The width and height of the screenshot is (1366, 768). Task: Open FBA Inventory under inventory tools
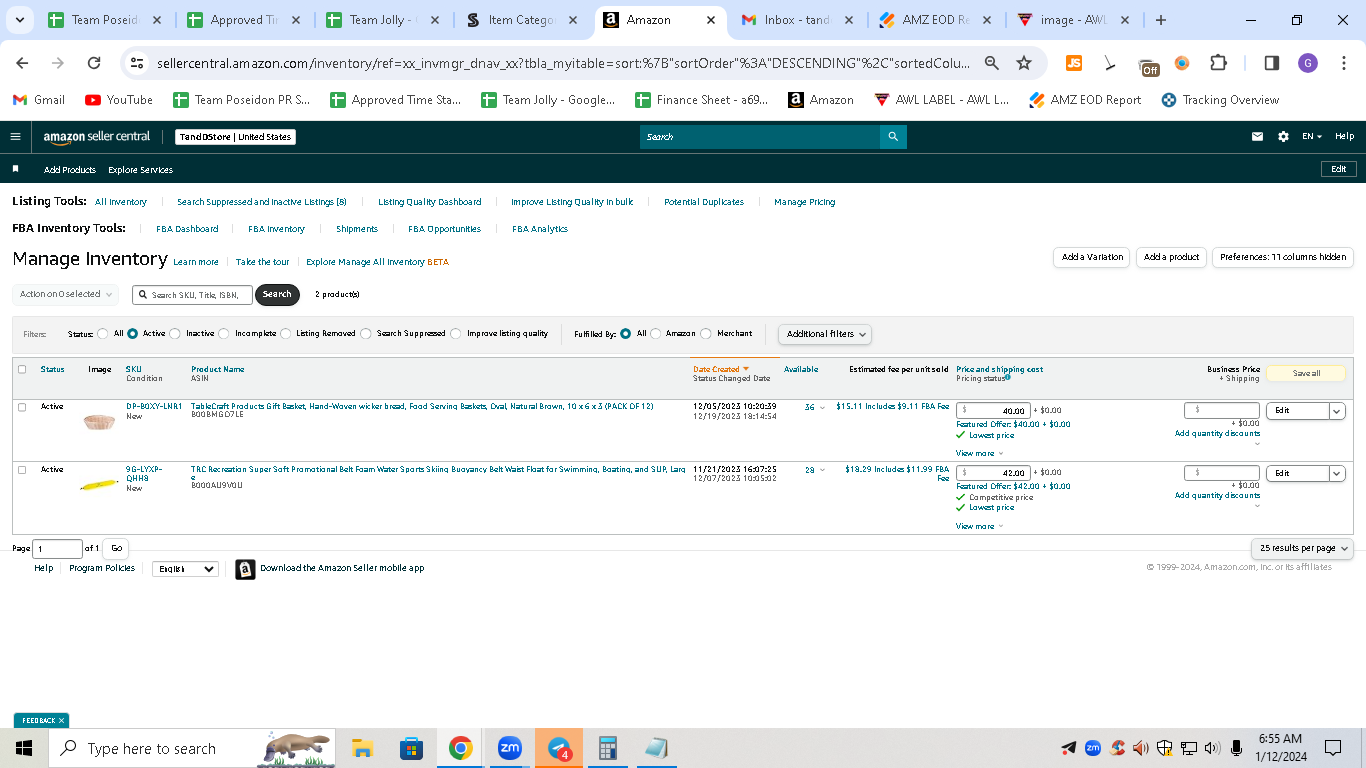pyautogui.click(x=276, y=229)
